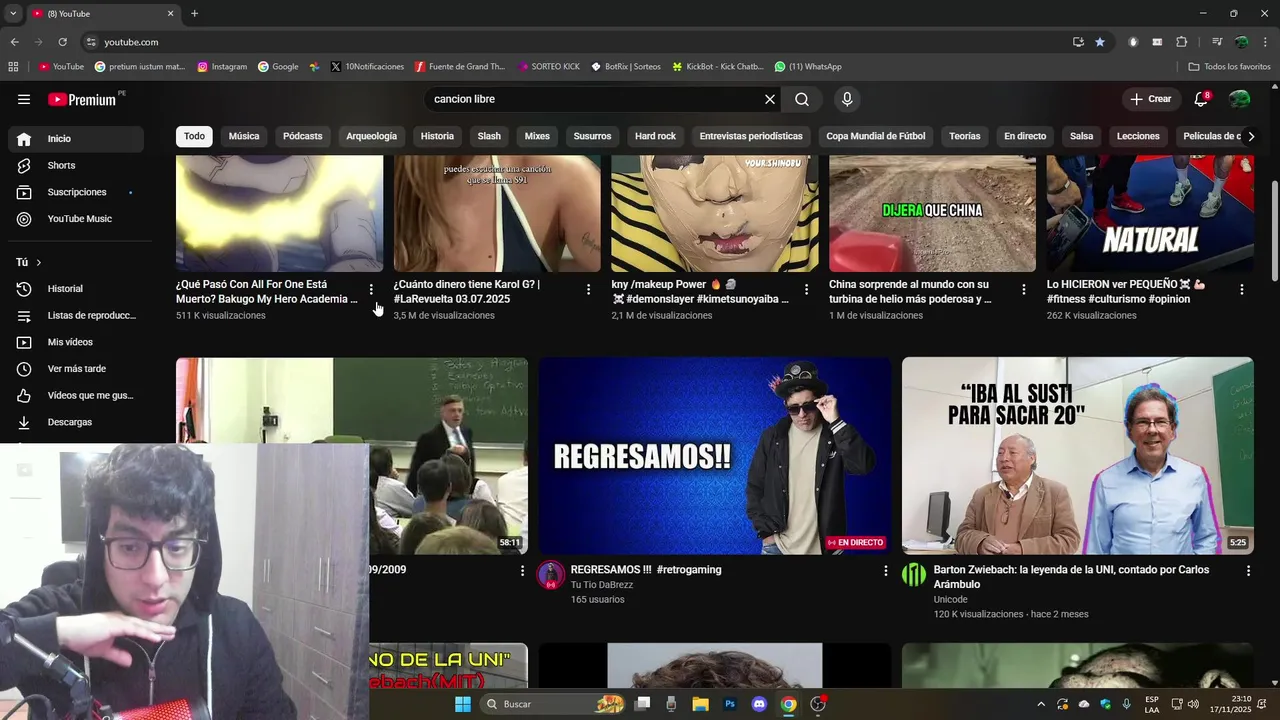Open the Tu Tío DaBrezz channel avatar
1280x720 pixels.
click(x=551, y=575)
